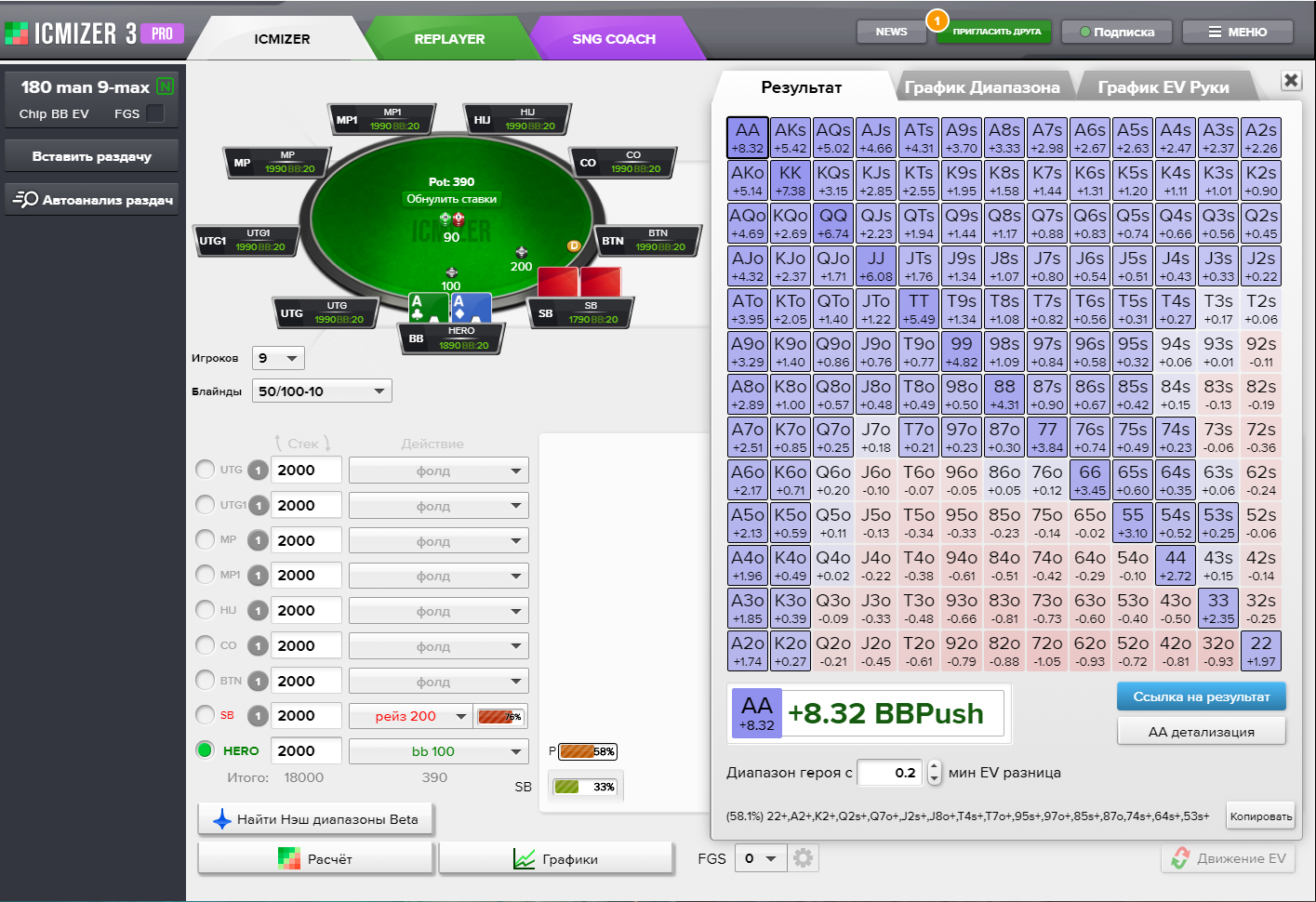This screenshot has height=902, width=1316.
Task: Open the CO action dropdown
Action: click(x=439, y=646)
